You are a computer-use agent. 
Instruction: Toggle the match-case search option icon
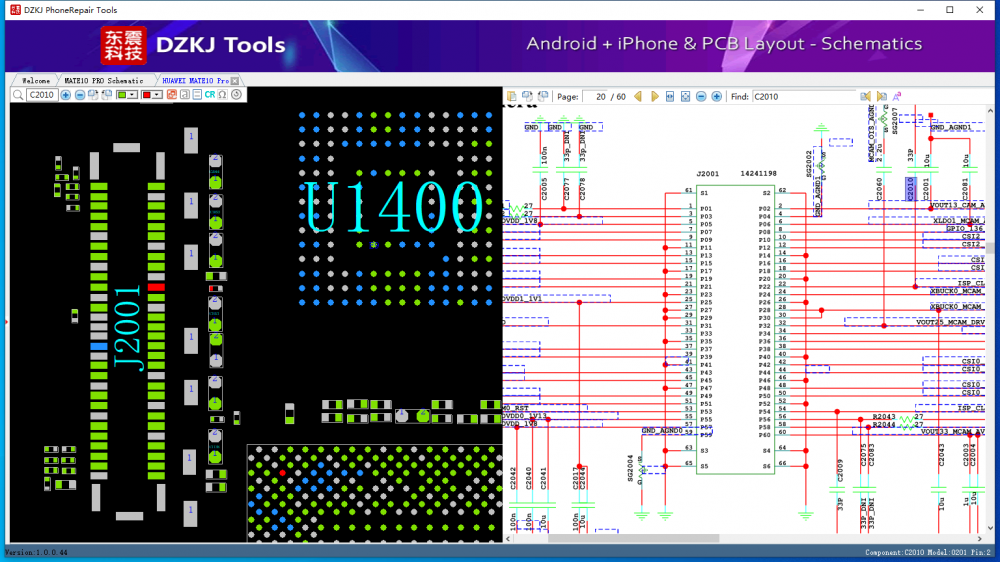[x=895, y=97]
